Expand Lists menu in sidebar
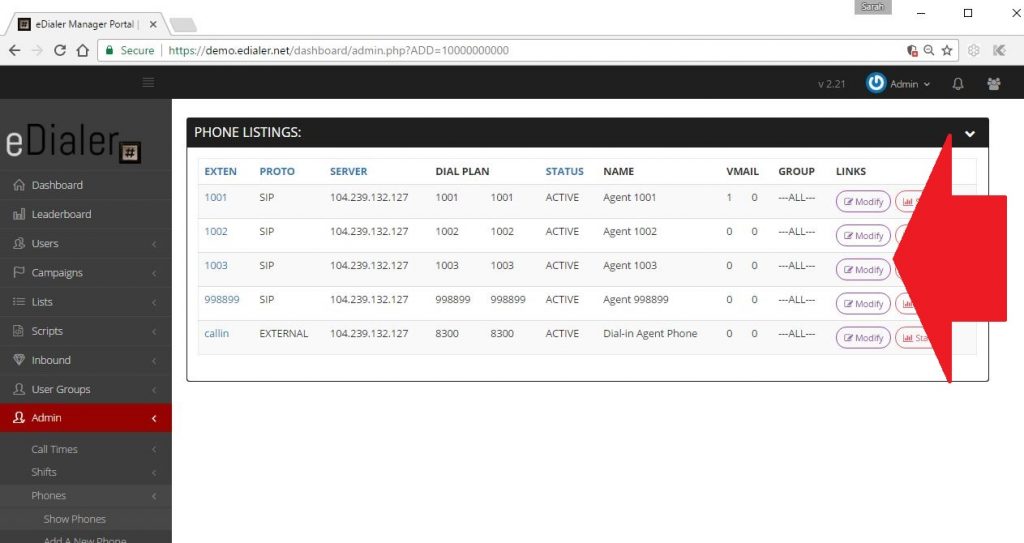Screen dimensions: 1024x543 pos(86,302)
